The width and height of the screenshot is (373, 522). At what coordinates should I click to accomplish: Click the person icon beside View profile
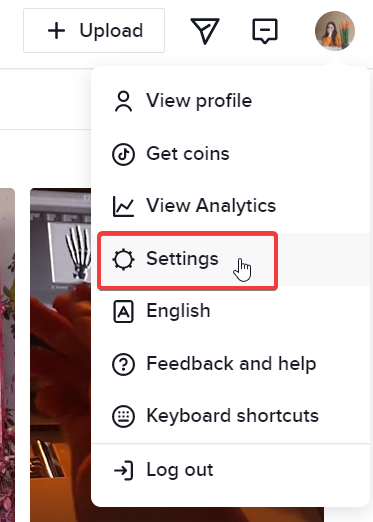coord(123,101)
